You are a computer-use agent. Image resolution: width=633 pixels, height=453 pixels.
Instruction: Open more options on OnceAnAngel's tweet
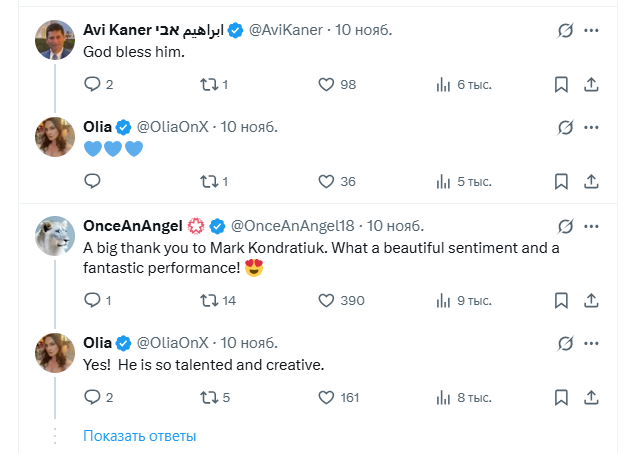593,224
